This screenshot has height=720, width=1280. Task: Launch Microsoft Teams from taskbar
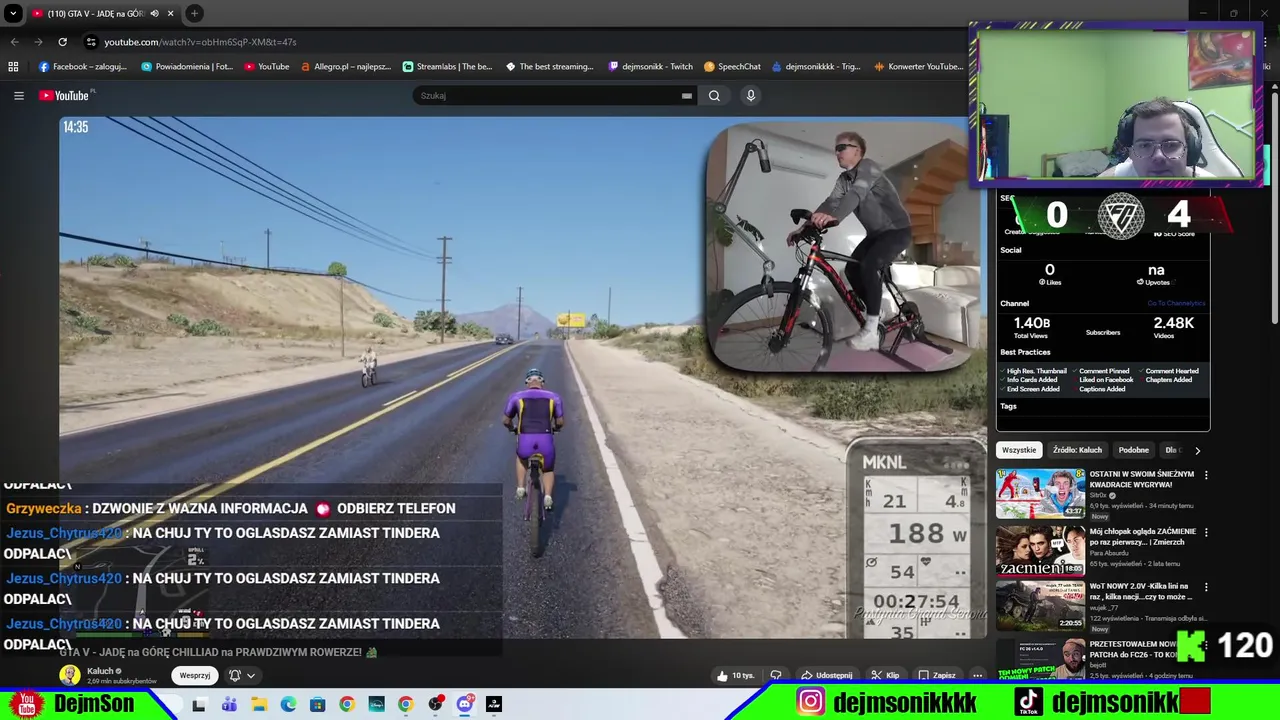tap(229, 705)
